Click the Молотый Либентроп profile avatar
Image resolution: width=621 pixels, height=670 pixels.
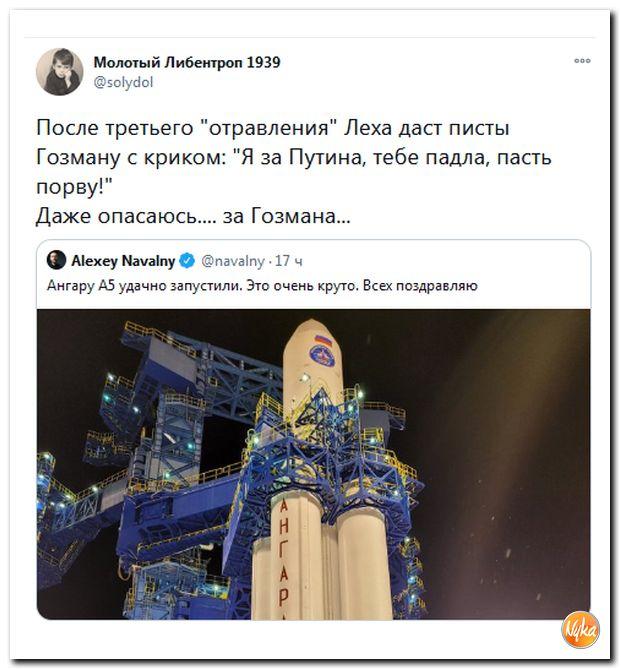[x=59, y=71]
